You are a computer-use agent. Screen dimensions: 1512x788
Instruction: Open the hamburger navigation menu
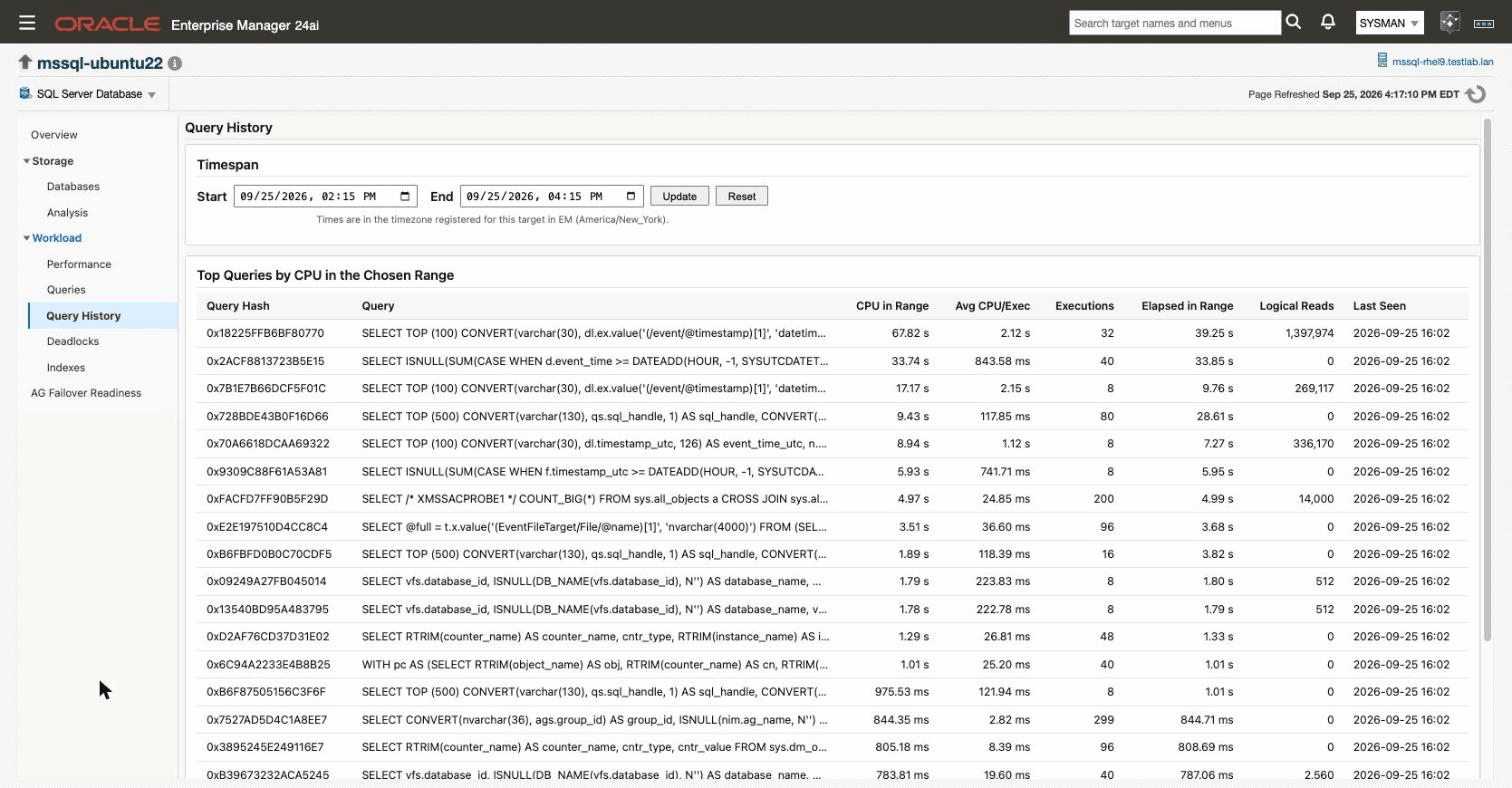point(27,22)
